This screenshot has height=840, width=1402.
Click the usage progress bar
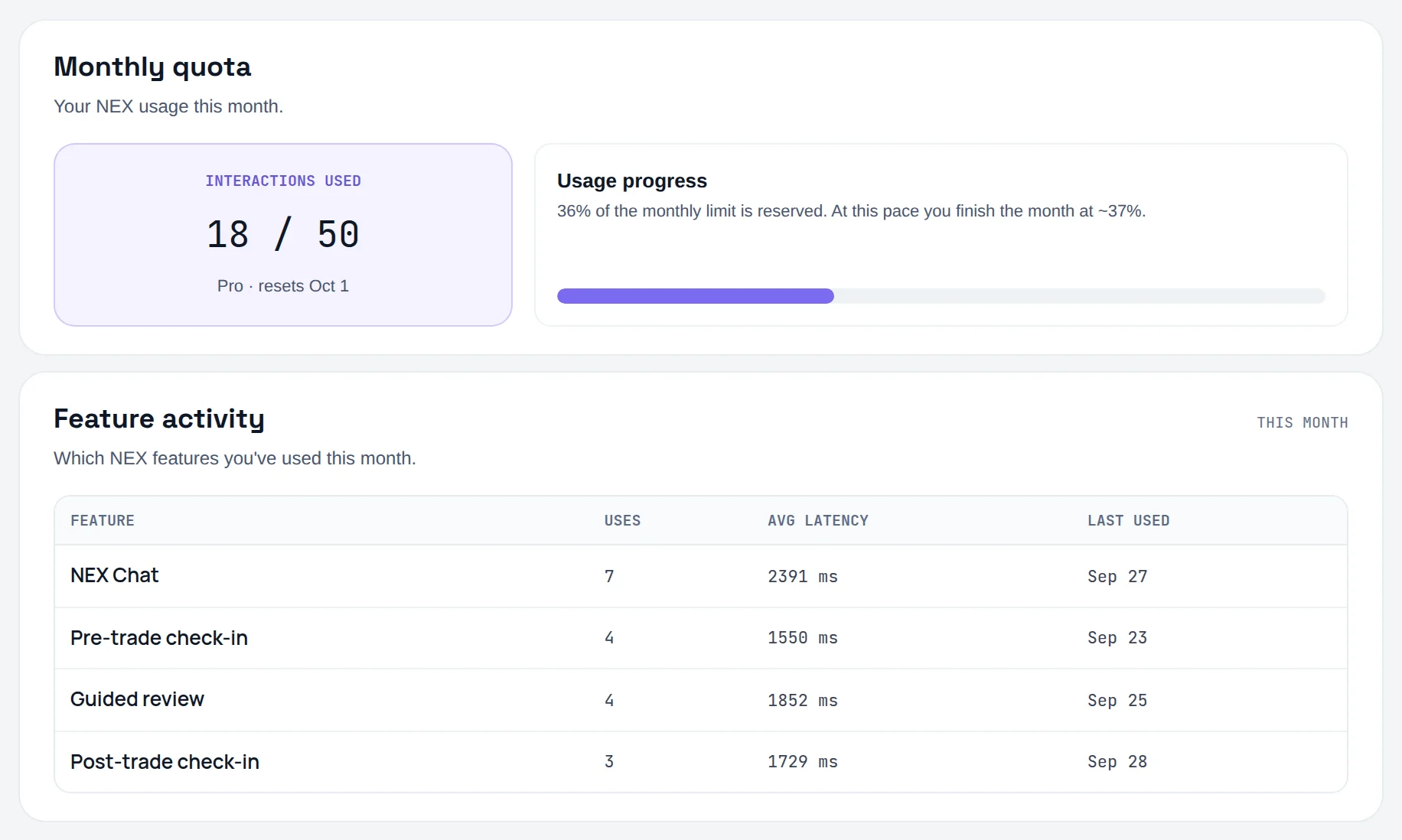[941, 296]
